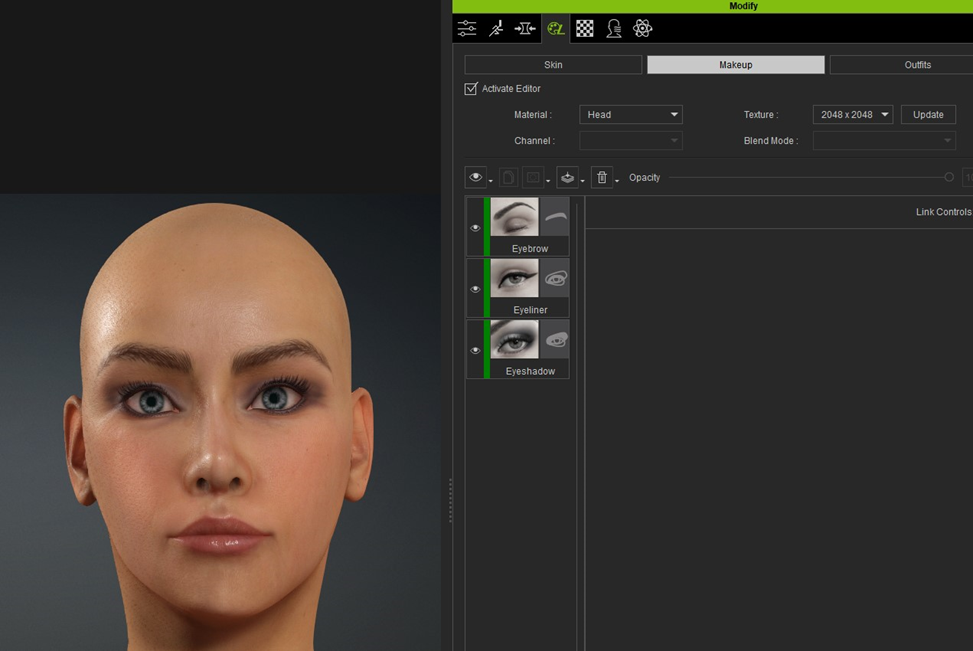Click the Opacity slider handle

pos(949,177)
